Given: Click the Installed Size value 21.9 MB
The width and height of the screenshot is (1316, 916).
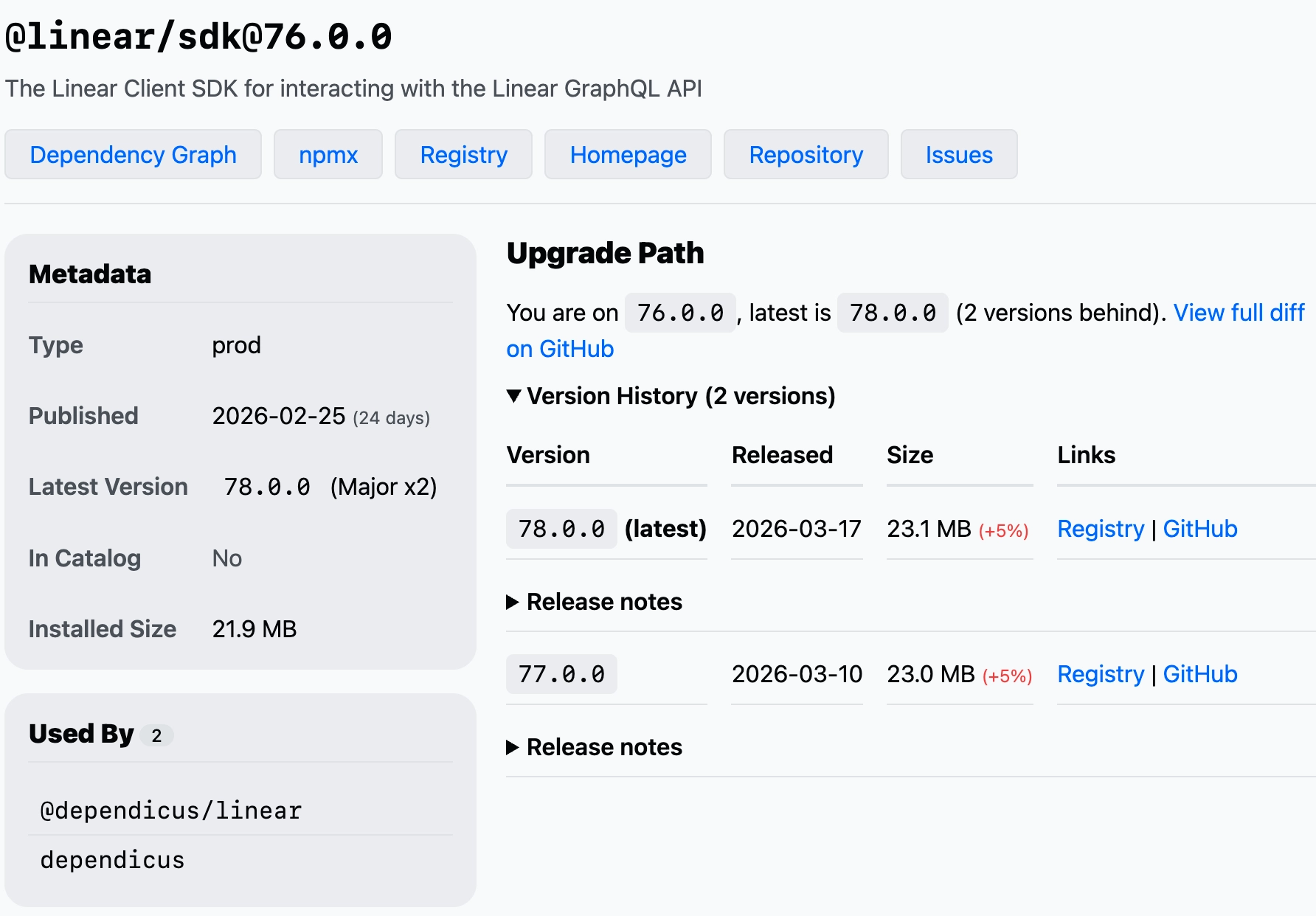Looking at the screenshot, I should [254, 629].
